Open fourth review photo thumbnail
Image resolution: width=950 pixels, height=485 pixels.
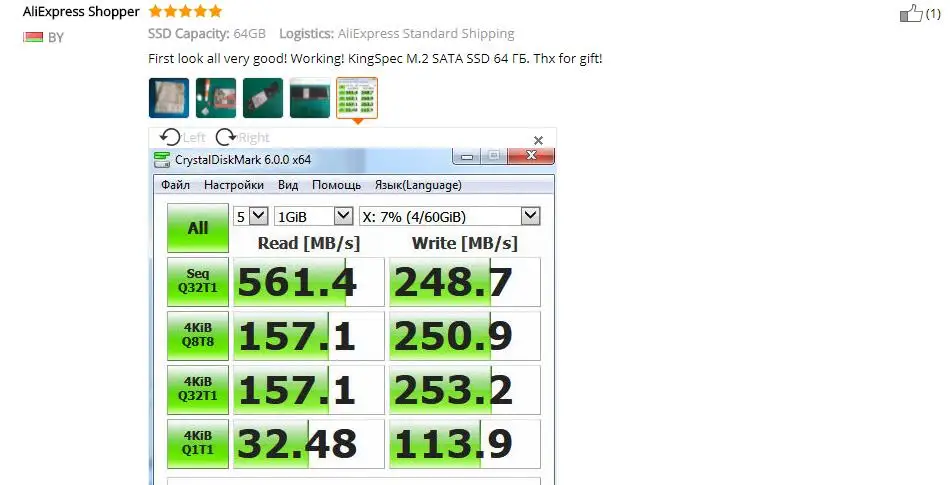310,97
